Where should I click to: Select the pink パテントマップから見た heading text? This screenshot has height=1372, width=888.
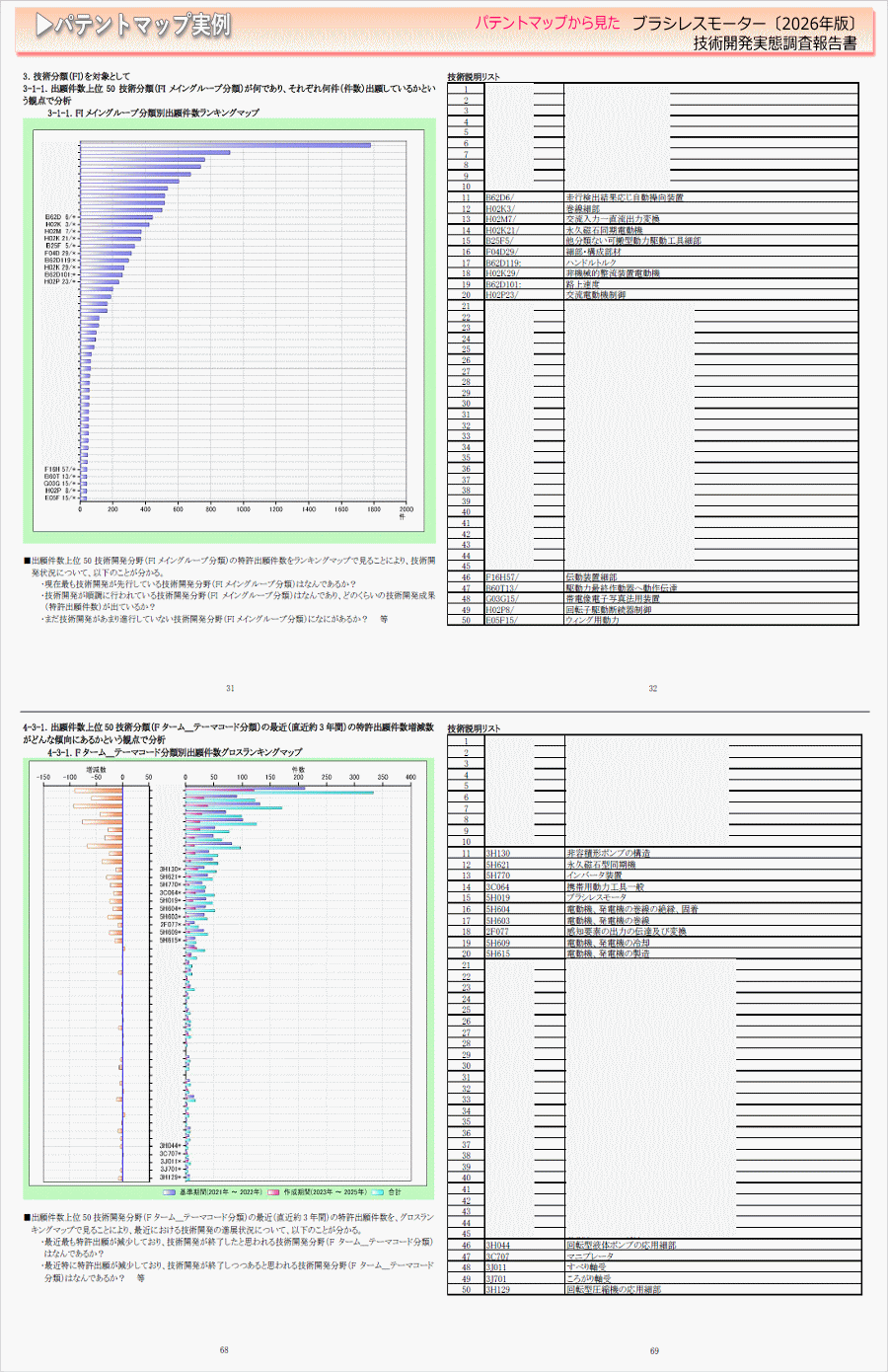[x=548, y=23]
